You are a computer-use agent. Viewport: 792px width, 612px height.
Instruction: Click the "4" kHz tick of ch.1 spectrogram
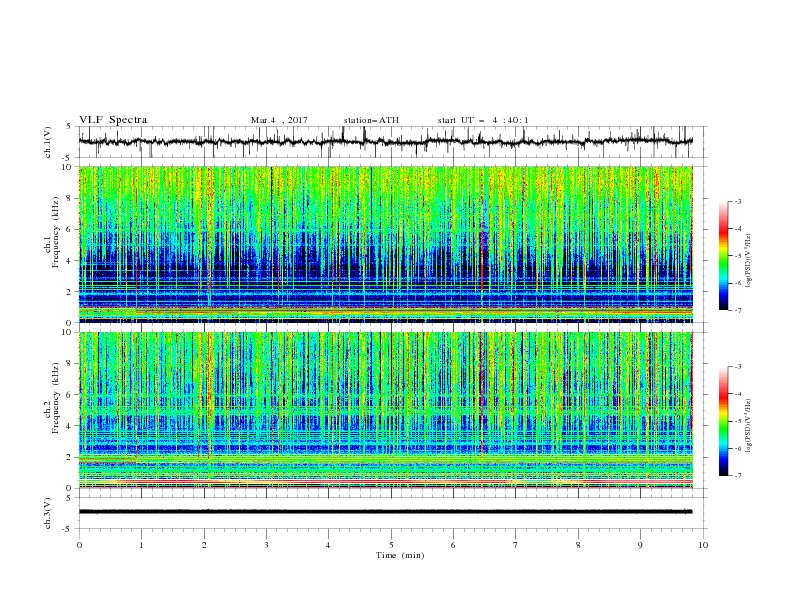pos(70,261)
